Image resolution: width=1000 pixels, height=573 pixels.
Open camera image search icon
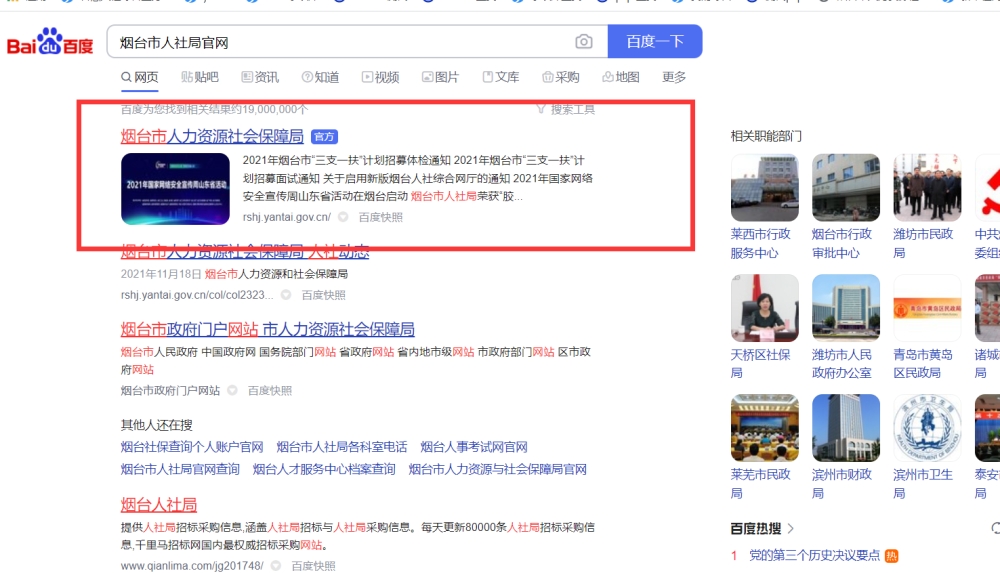[x=584, y=41]
